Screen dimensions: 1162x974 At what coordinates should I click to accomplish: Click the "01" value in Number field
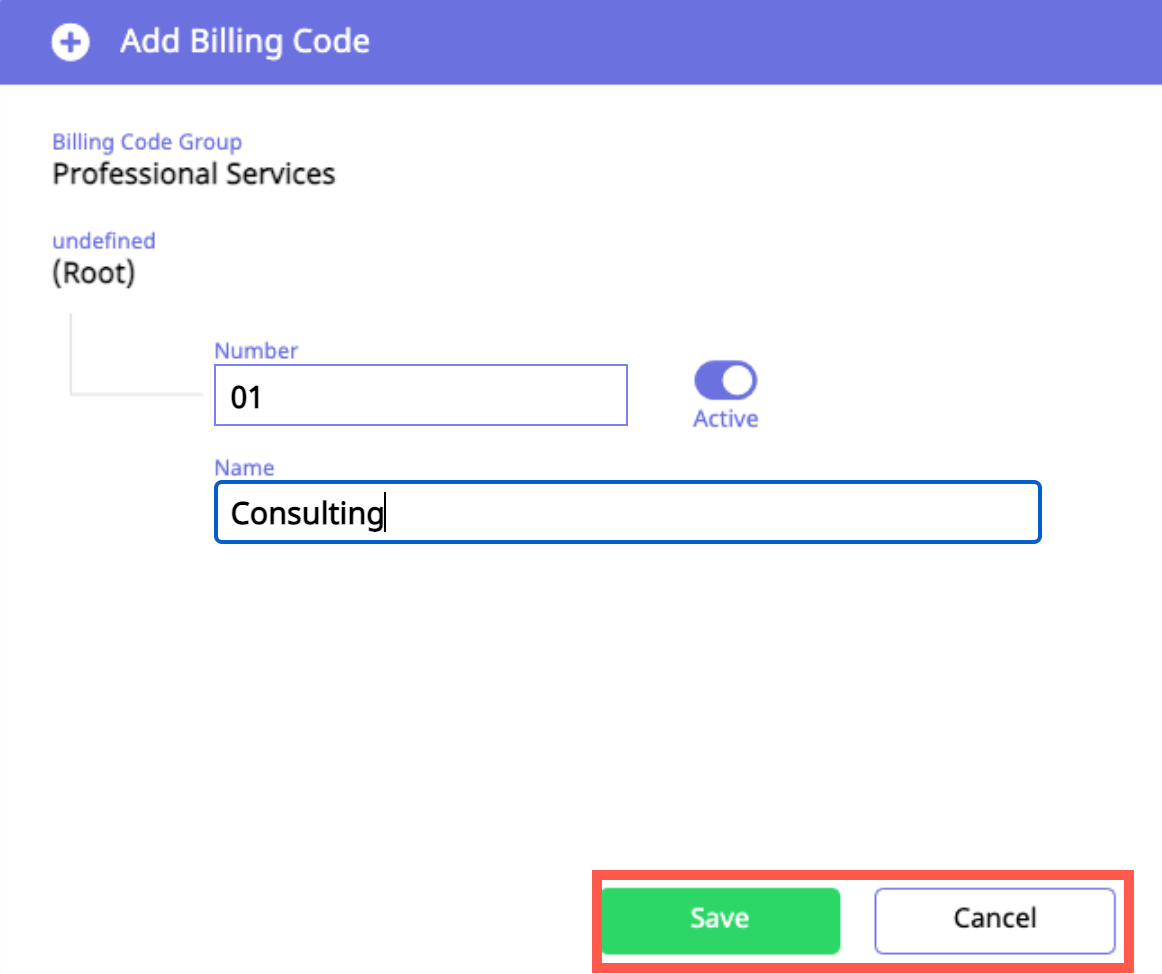coord(246,397)
